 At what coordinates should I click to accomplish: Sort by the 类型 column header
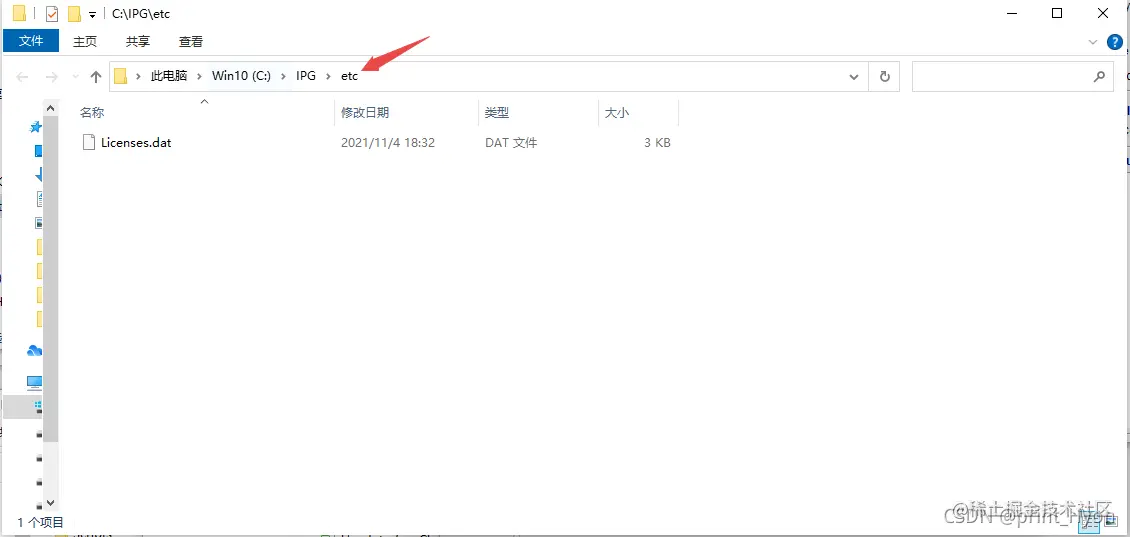[497, 112]
